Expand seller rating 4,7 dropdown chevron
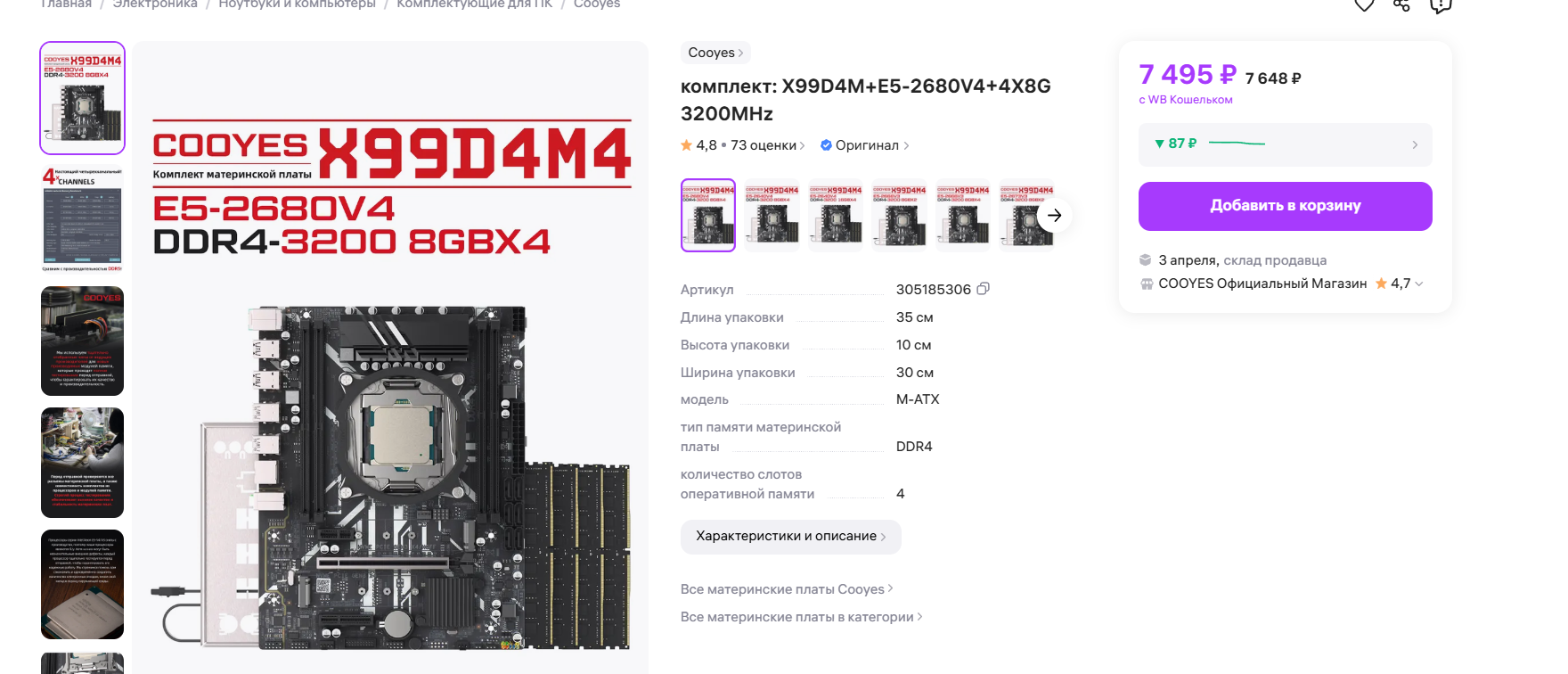The image size is (1568, 674). [x=1419, y=284]
